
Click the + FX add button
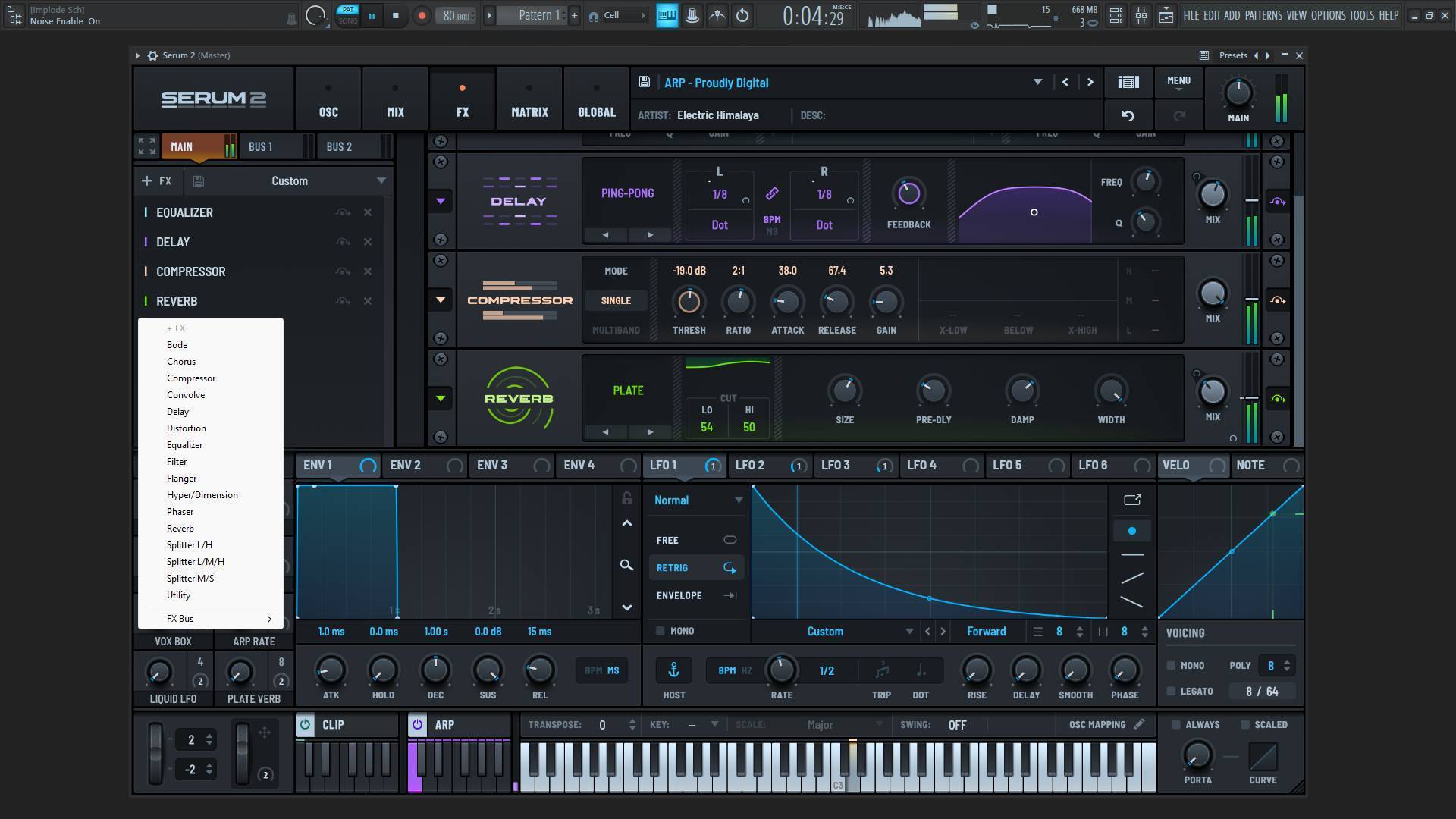coord(157,180)
